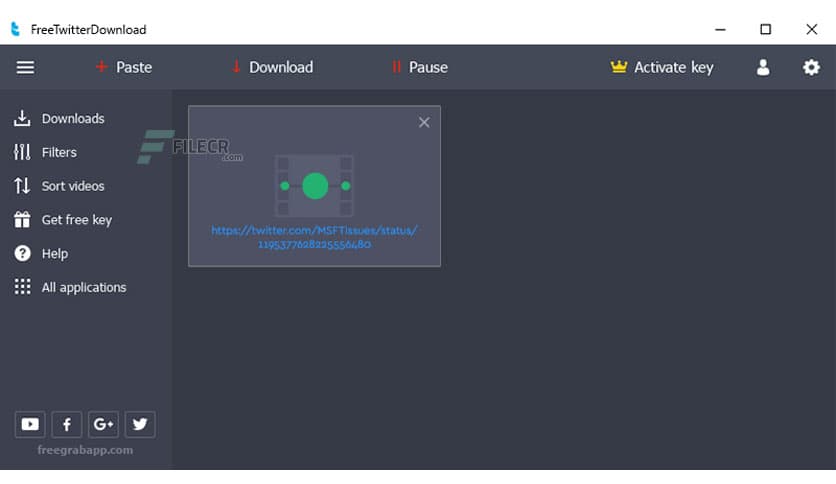Select Downloads in the sidebar
The height and width of the screenshot is (484, 836).
[x=59, y=118]
